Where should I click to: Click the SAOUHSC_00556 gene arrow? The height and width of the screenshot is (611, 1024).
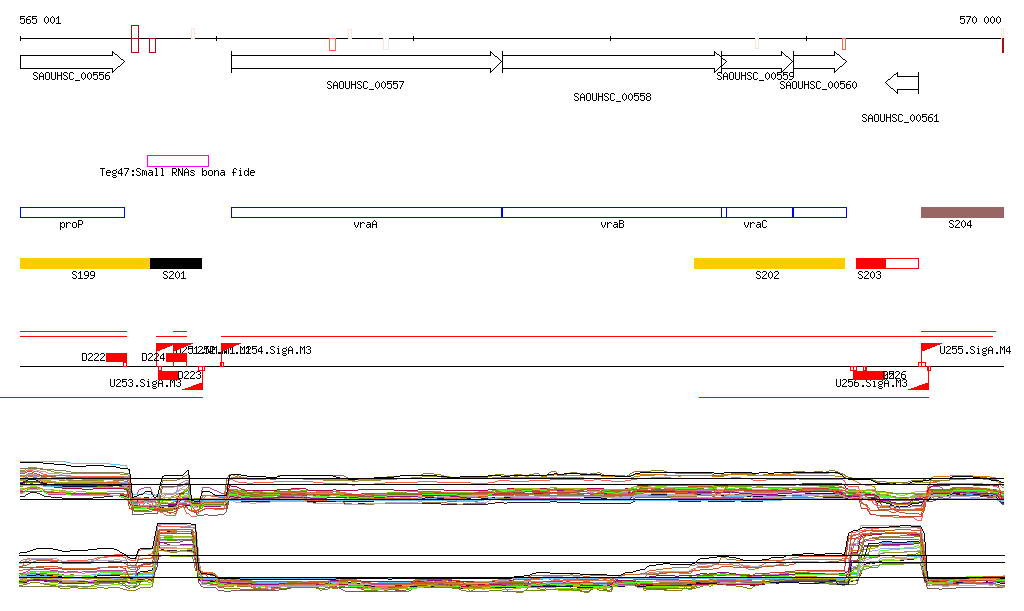pyautogui.click(x=71, y=62)
